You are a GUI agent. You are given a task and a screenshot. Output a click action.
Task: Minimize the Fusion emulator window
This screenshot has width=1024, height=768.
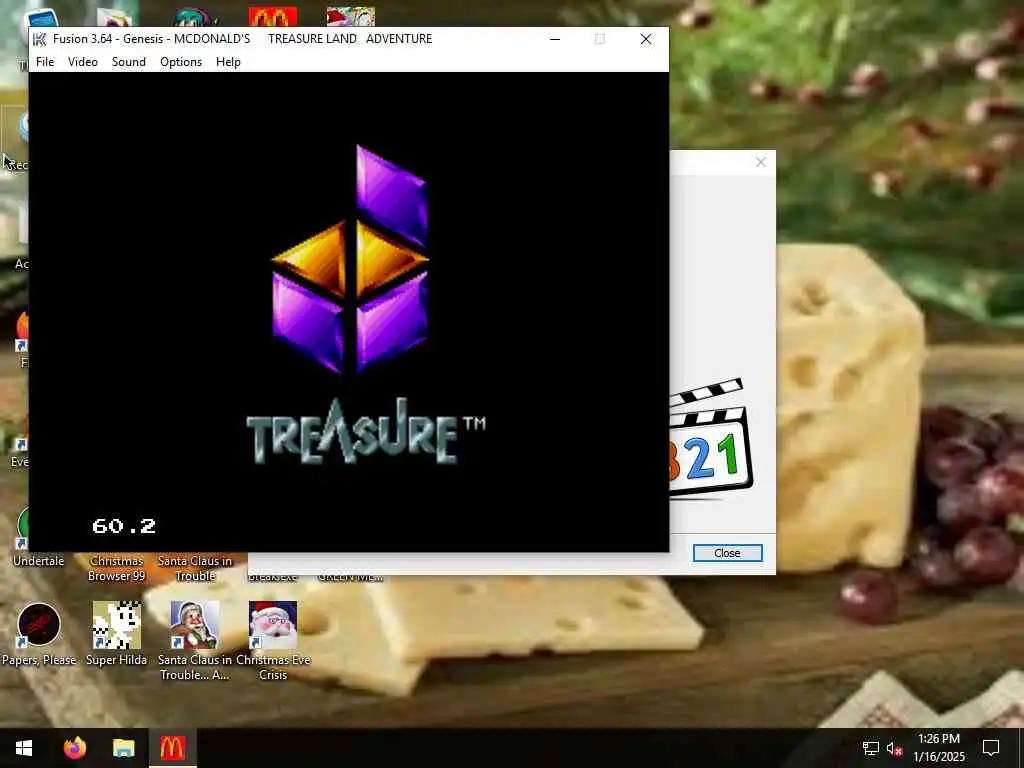coord(555,39)
